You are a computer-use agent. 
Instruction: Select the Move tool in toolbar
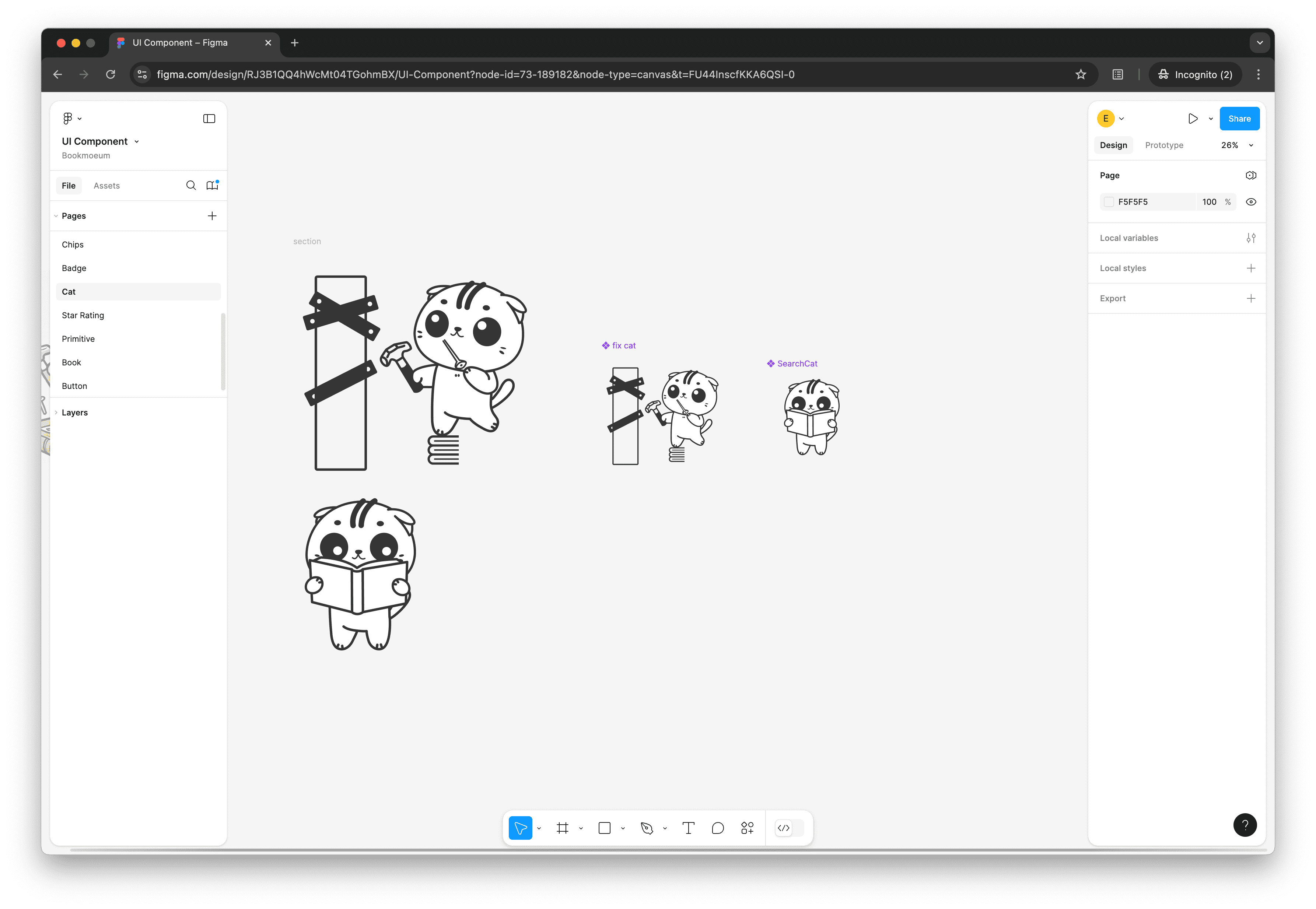[520, 828]
